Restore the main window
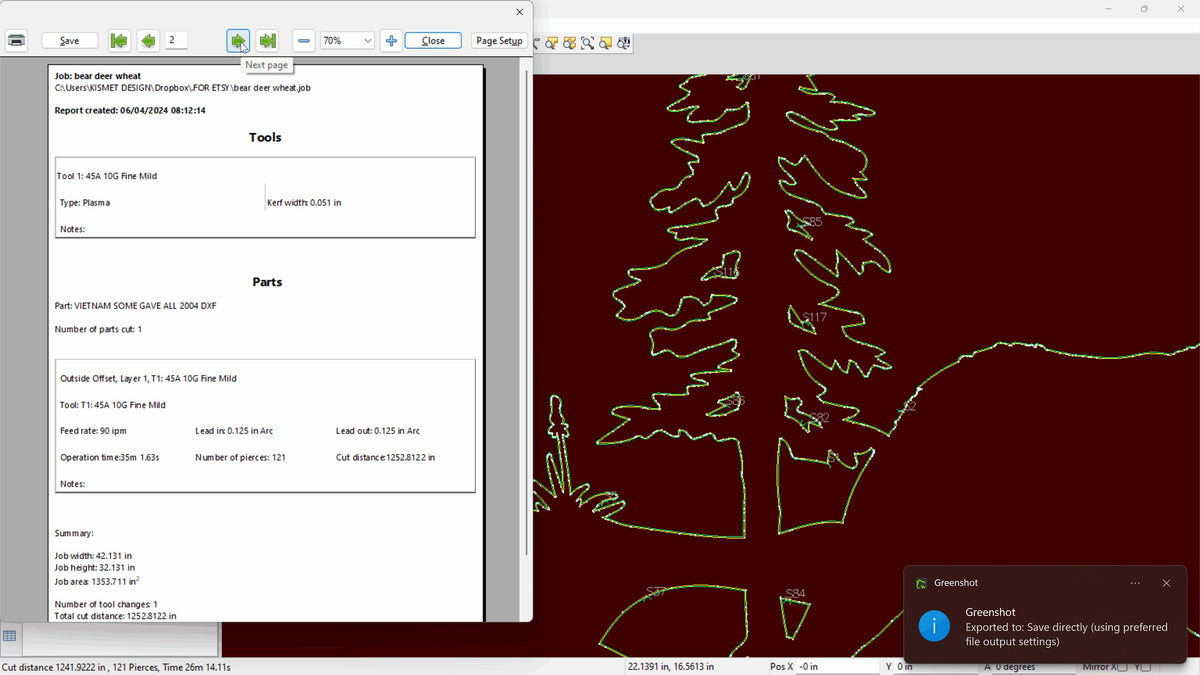The width and height of the screenshot is (1200, 675). pyautogui.click(x=1144, y=9)
